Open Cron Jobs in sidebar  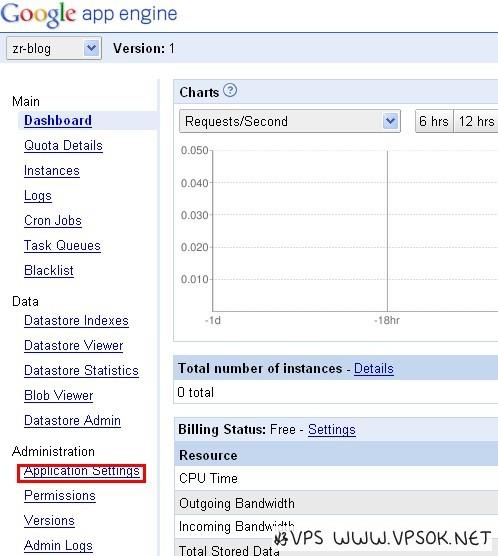[53, 221]
